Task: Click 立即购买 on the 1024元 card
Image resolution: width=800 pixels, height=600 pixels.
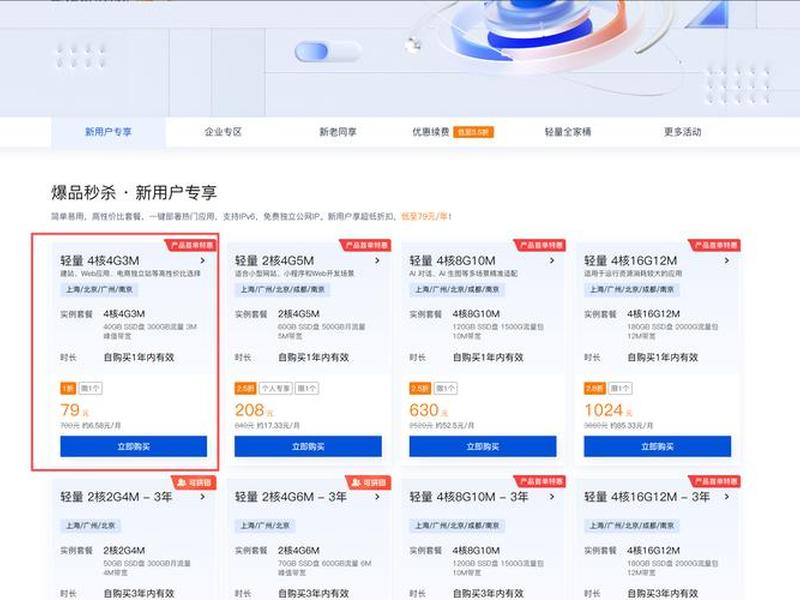Action: click(658, 446)
